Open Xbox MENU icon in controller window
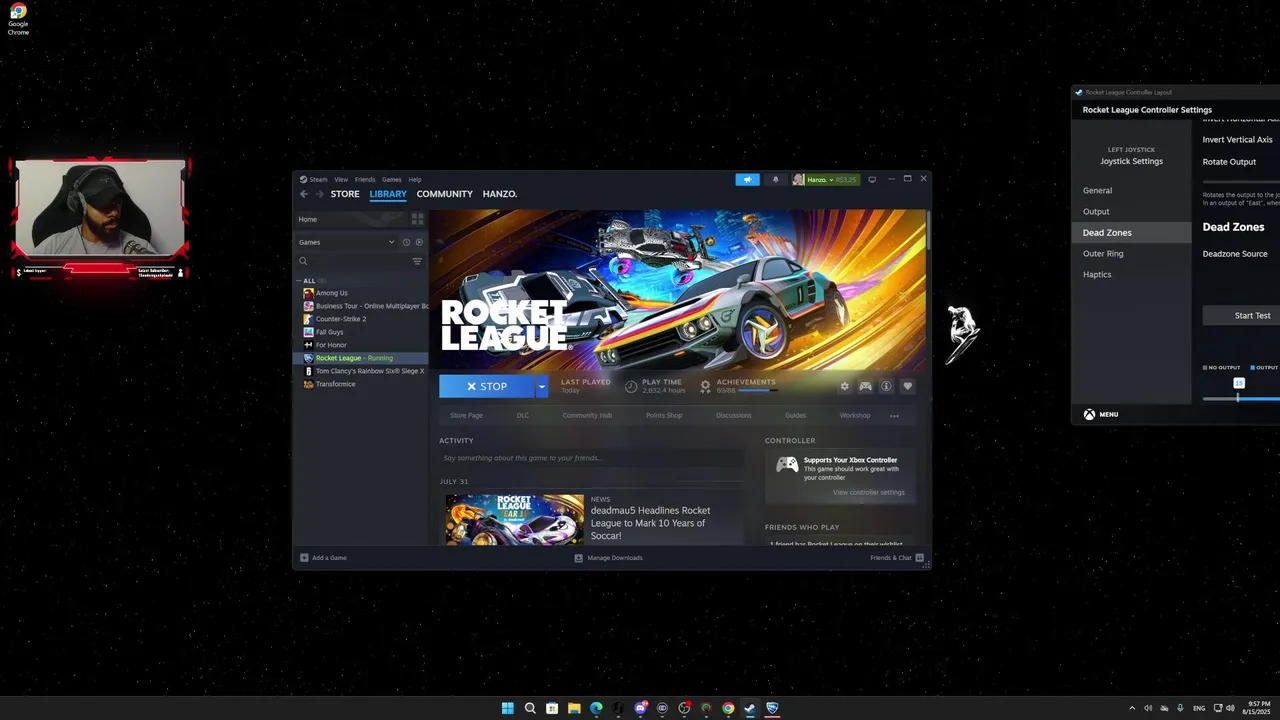The image size is (1280, 720). tap(1089, 414)
